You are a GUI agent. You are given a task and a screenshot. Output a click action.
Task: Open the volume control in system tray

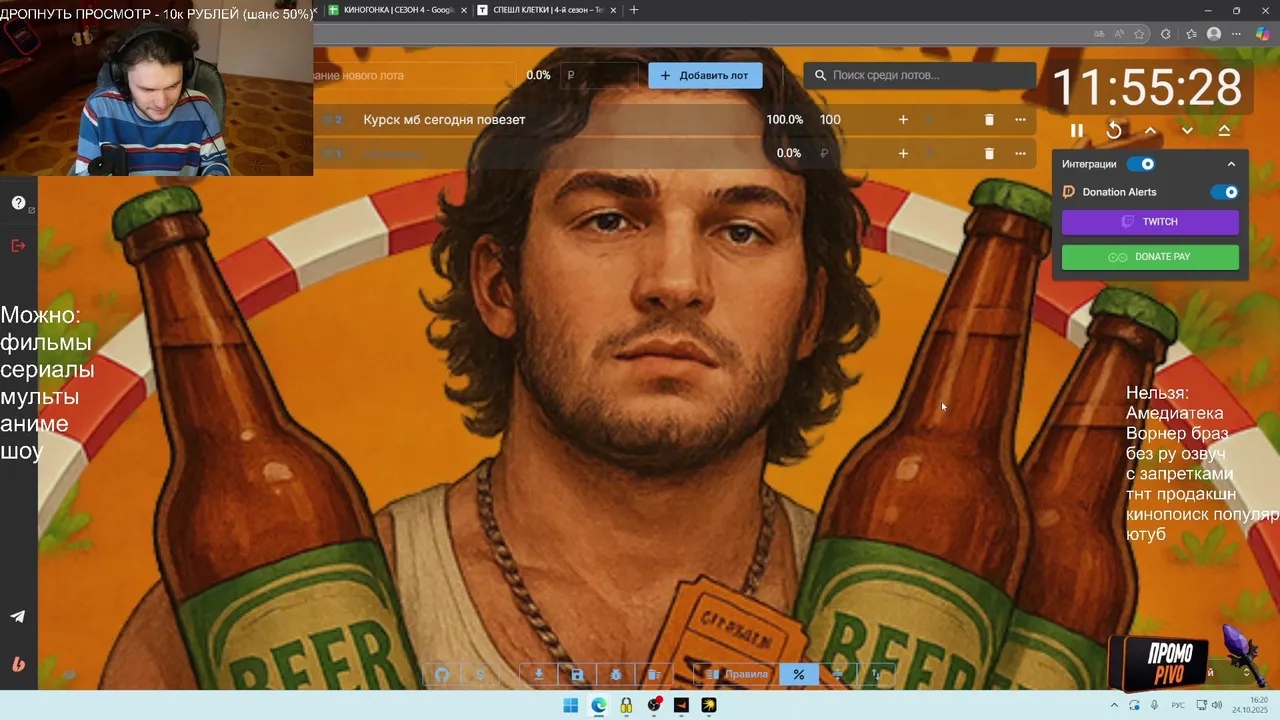click(x=1217, y=705)
